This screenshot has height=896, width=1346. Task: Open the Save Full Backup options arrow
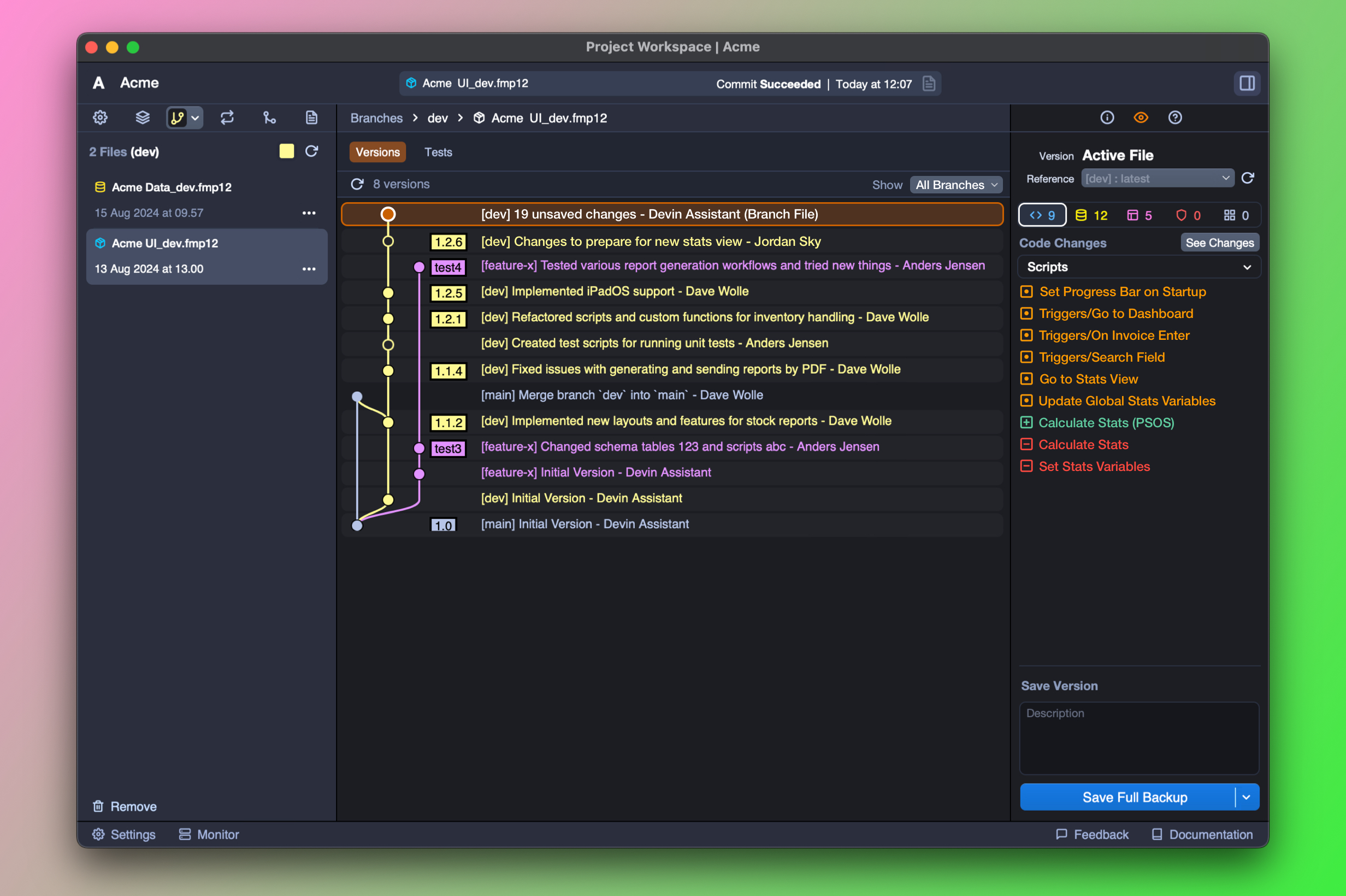pyautogui.click(x=1247, y=797)
